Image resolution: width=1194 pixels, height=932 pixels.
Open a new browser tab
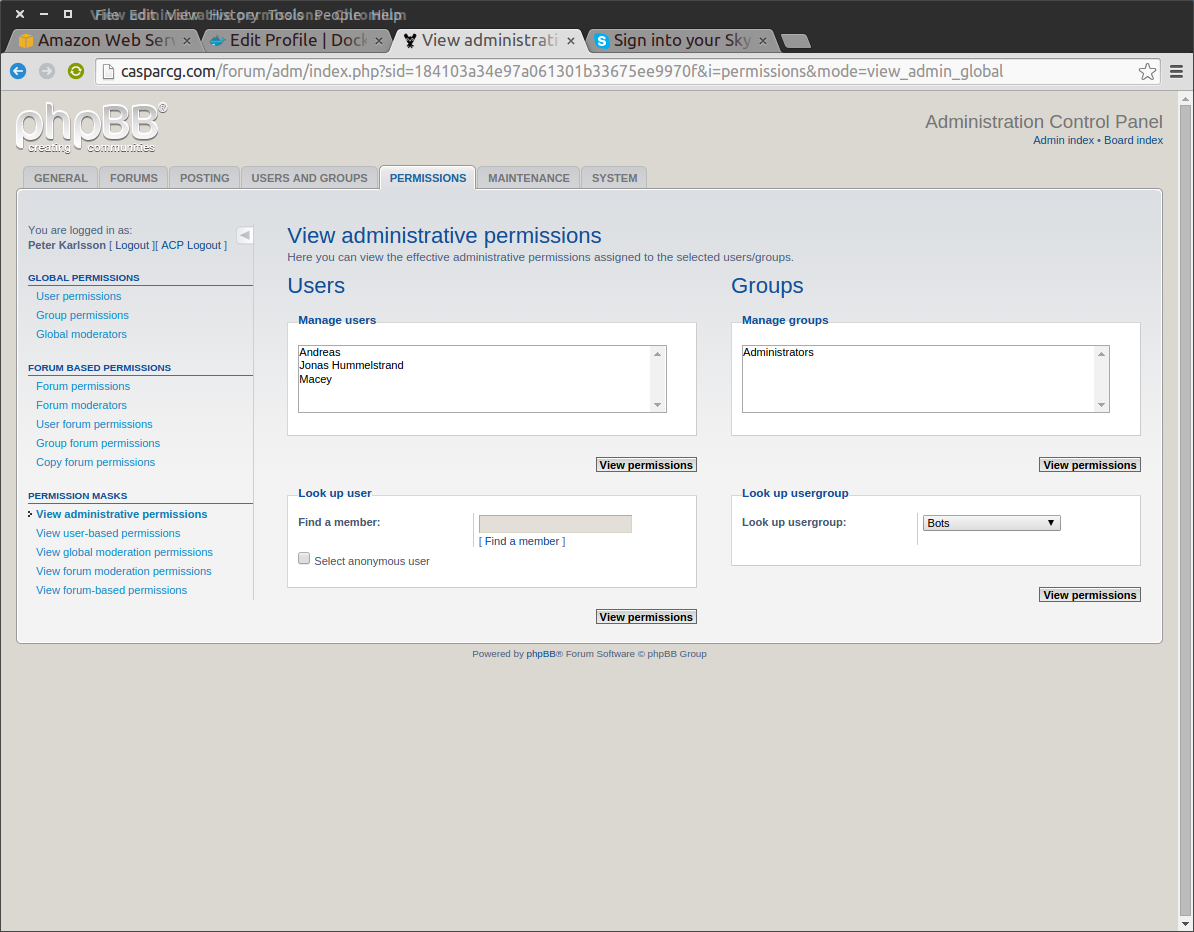796,41
